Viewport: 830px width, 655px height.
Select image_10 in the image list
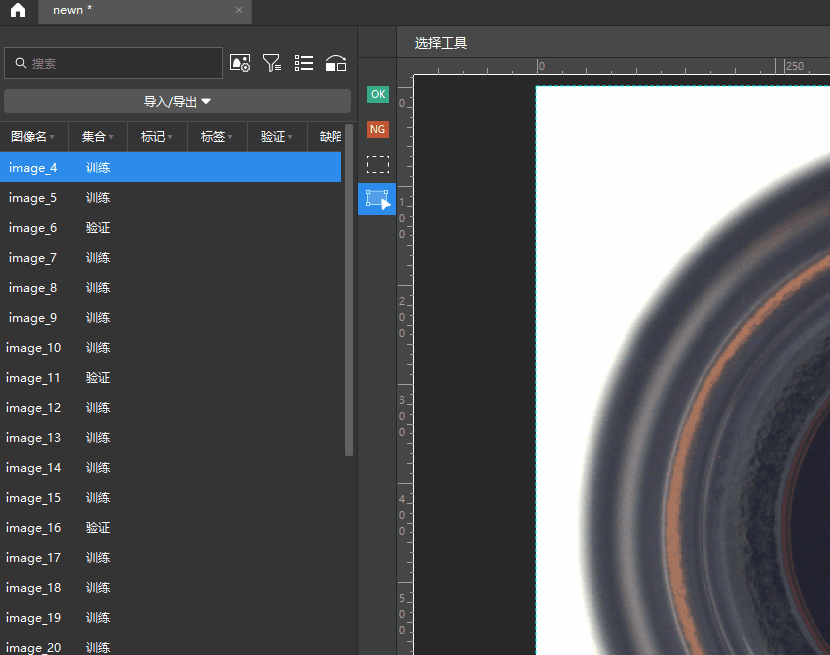170,347
